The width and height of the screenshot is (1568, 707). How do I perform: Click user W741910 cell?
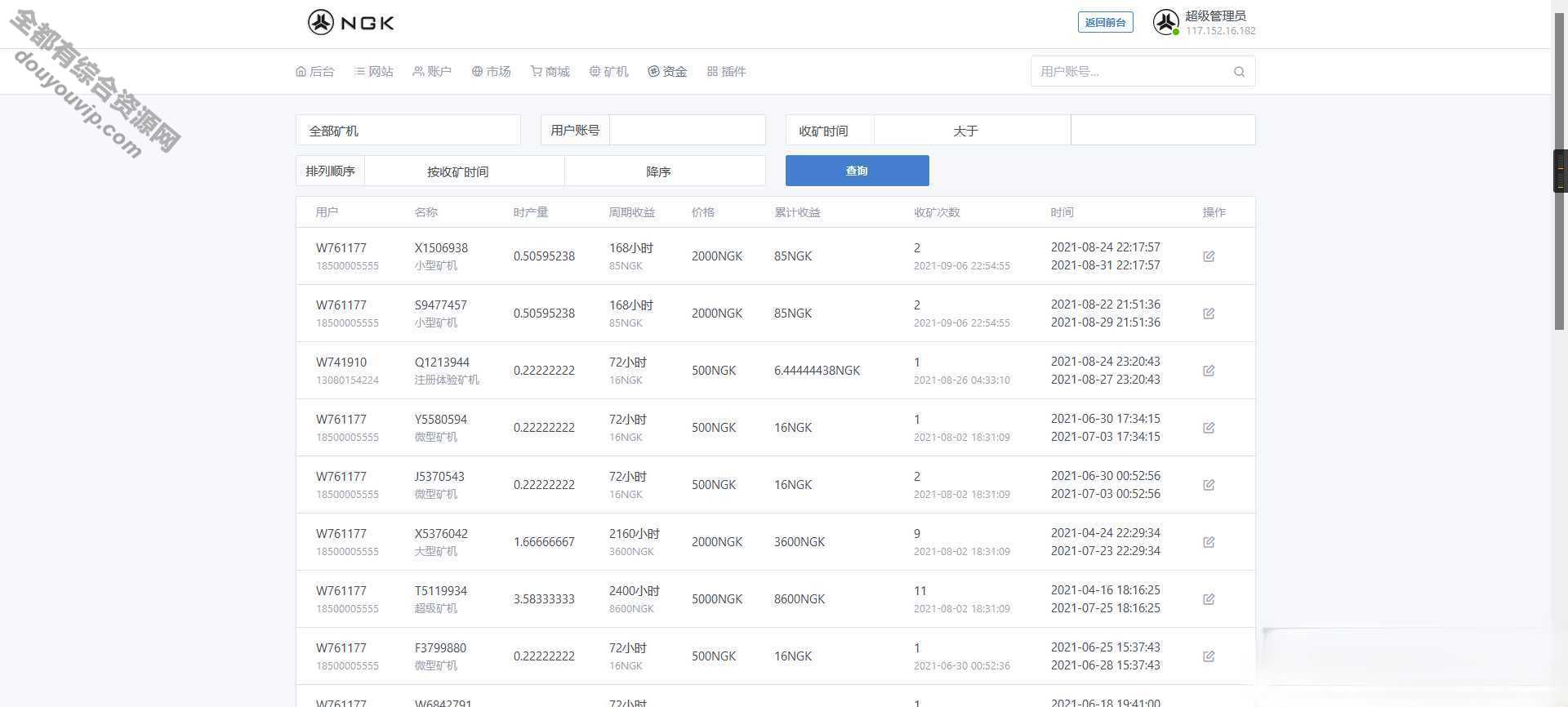(341, 362)
